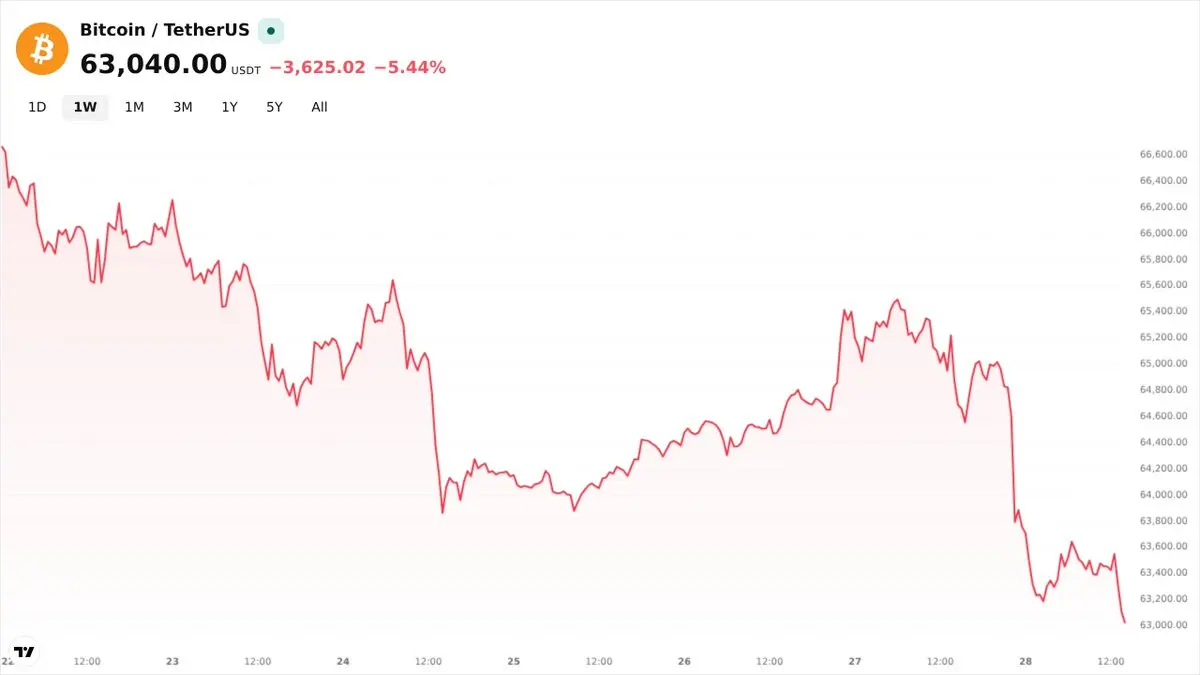
Task: Choose the All time range
Action: [319, 107]
